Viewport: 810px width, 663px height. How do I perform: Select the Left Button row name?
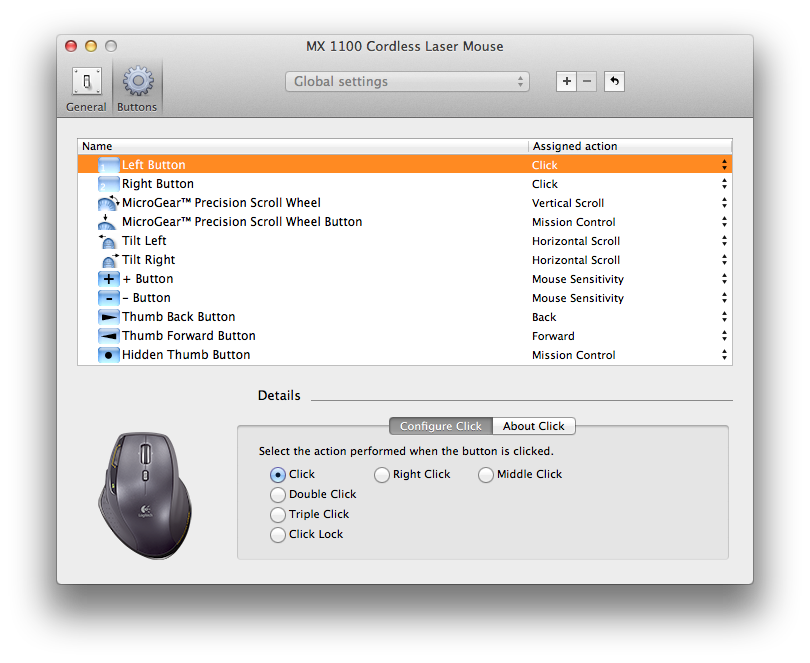(153, 165)
